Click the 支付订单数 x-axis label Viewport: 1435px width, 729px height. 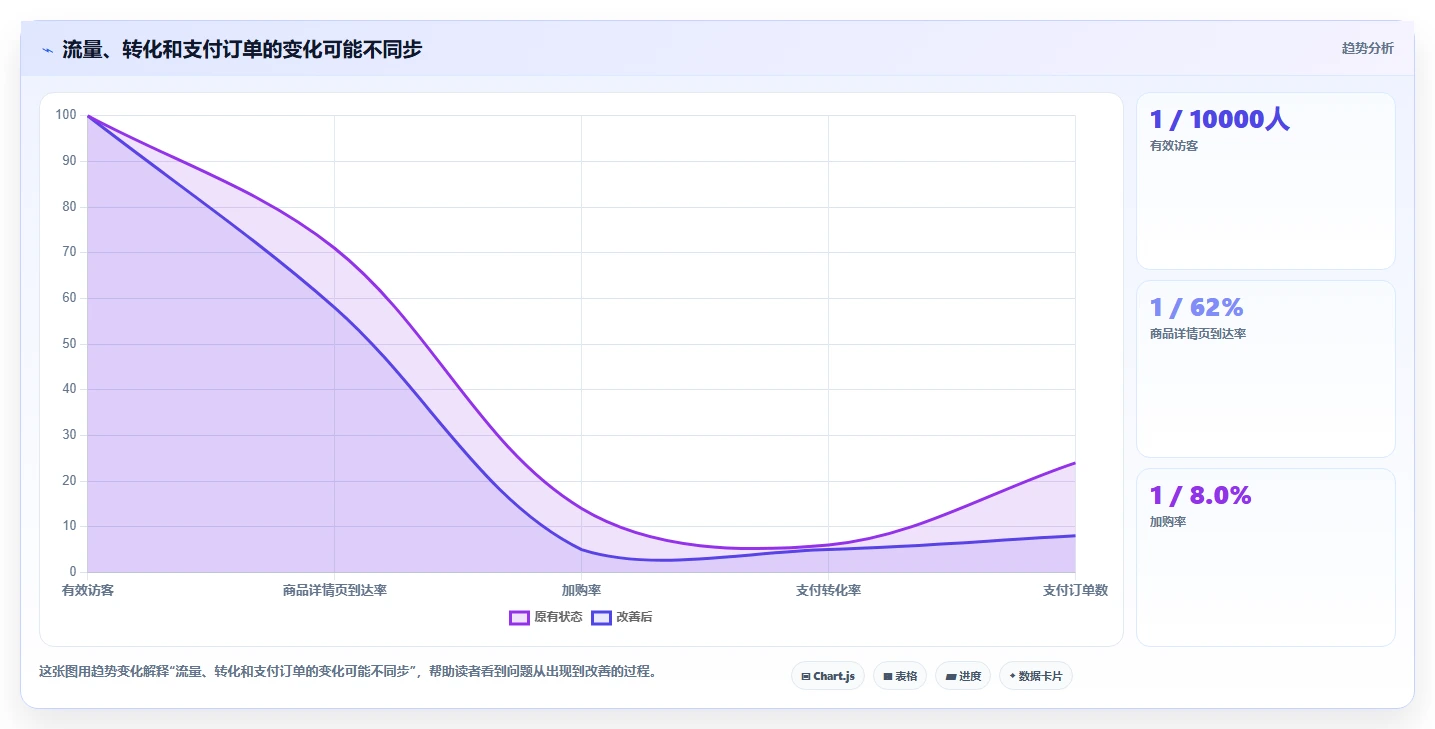tap(1075, 591)
